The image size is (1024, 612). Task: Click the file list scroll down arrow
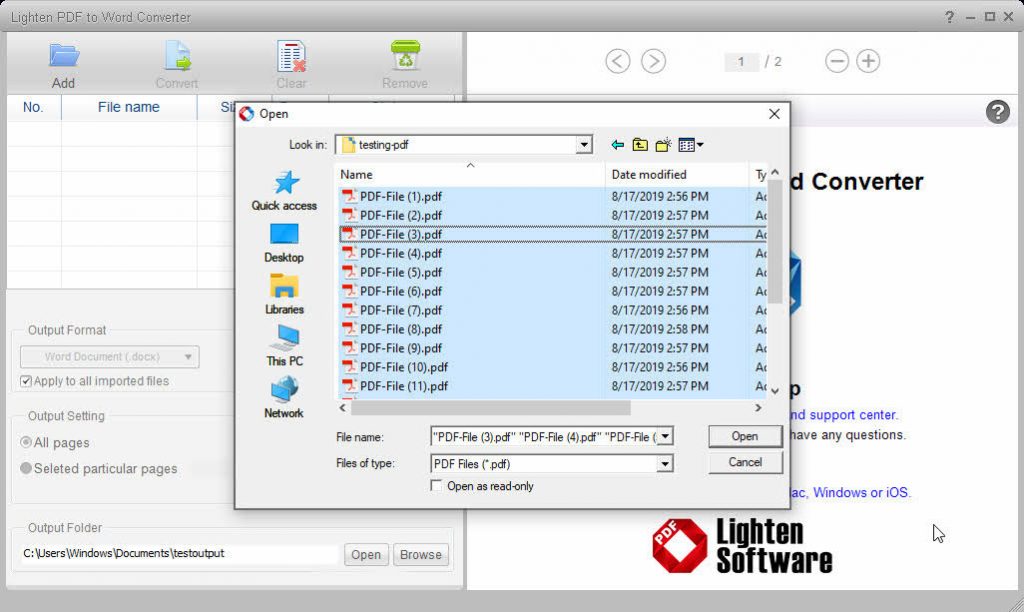[775, 391]
